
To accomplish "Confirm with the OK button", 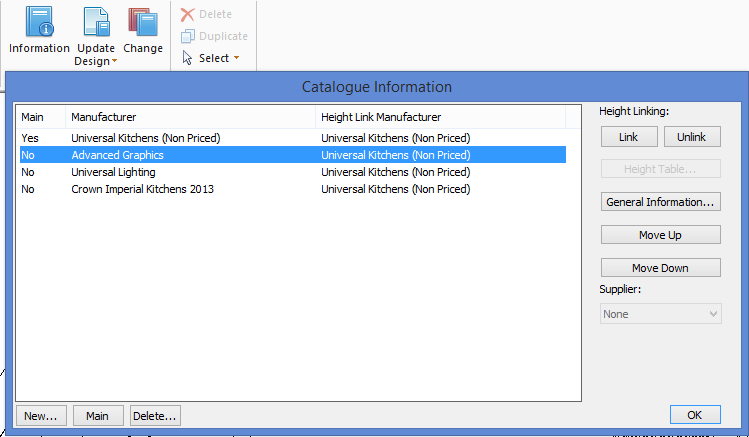I will (x=695, y=415).
